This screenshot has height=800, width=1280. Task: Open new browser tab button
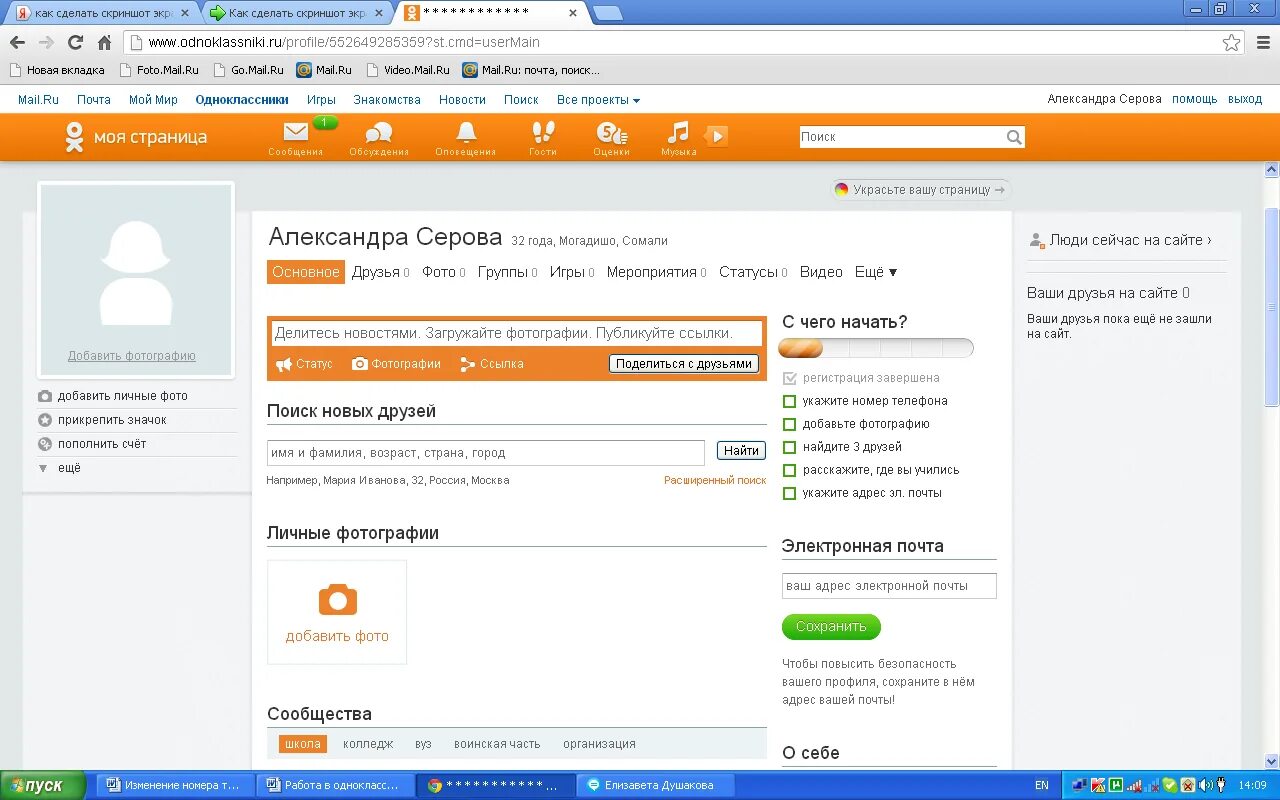pyautogui.click(x=607, y=13)
